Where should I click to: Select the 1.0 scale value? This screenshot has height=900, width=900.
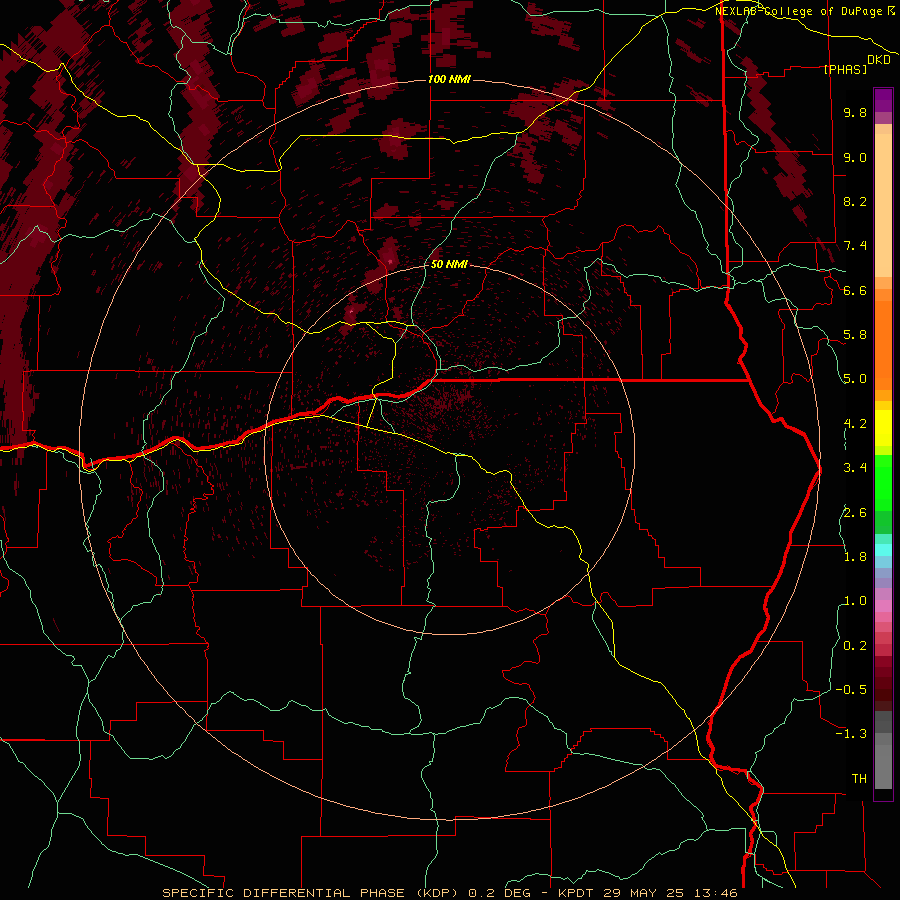click(x=855, y=601)
